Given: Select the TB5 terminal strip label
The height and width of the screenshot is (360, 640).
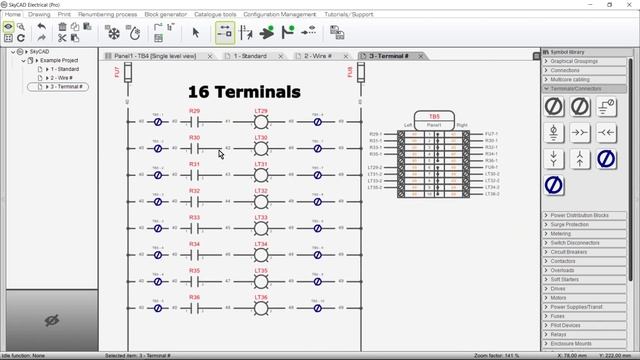Looking at the screenshot, I should tap(434, 116).
